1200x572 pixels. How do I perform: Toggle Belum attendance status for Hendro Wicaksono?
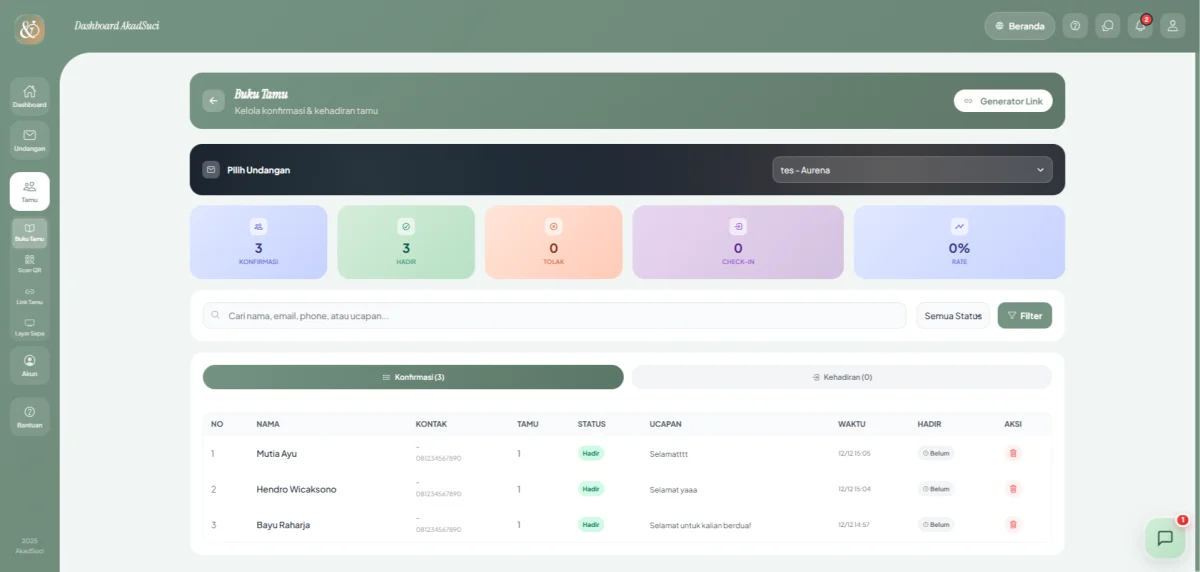pos(936,489)
